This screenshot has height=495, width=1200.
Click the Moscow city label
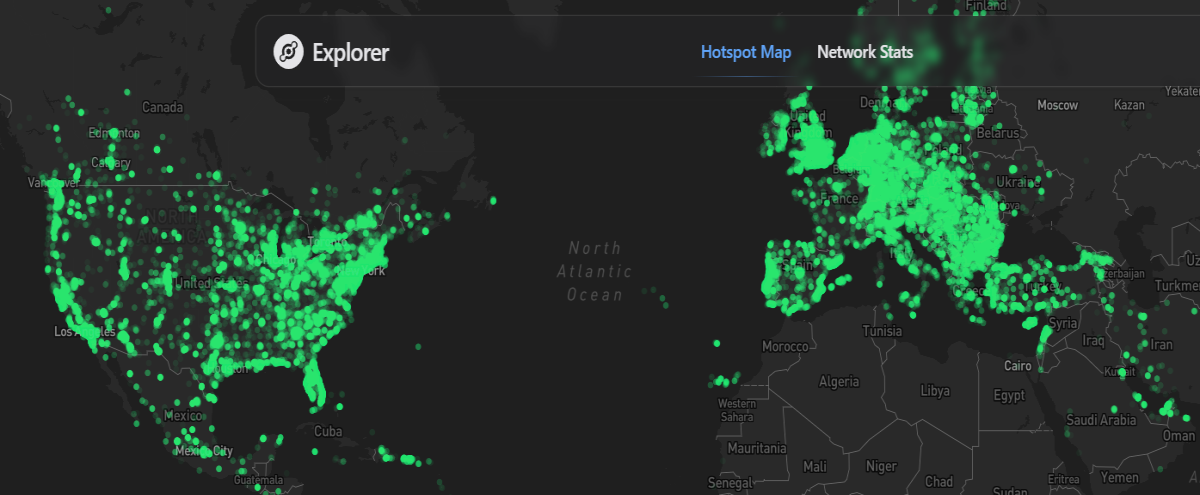(x=1057, y=105)
